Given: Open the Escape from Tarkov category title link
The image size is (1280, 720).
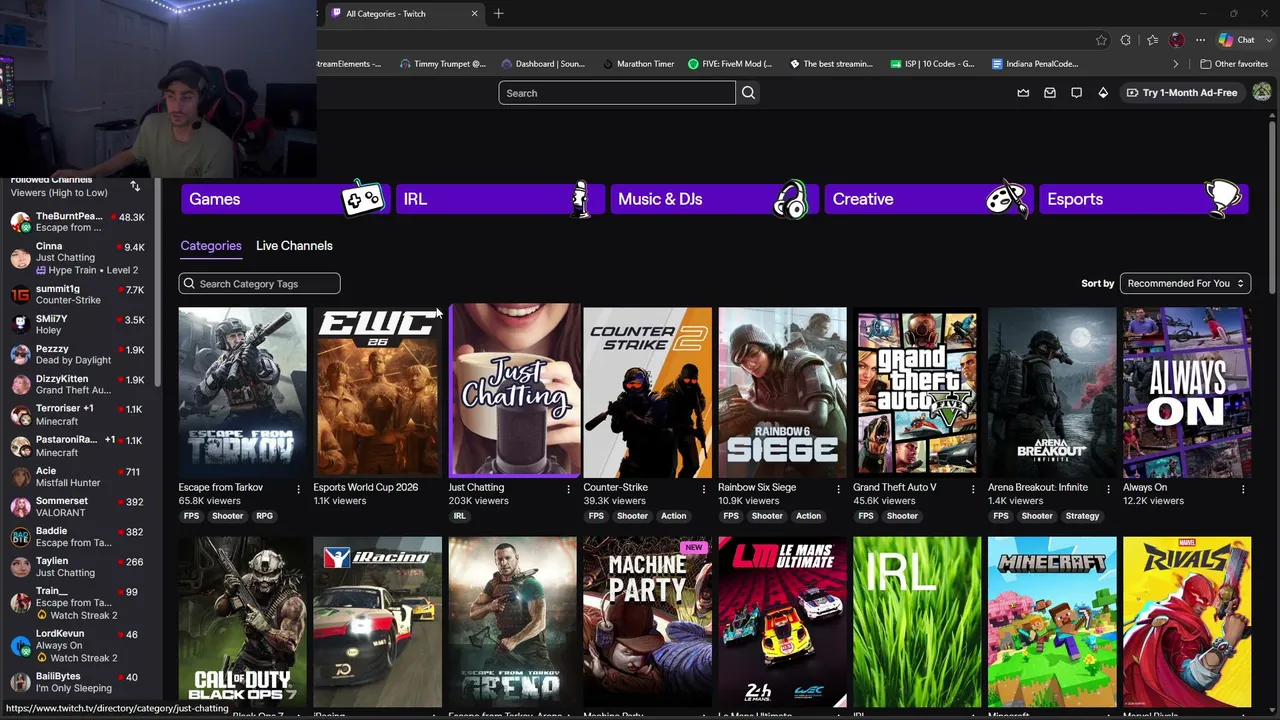Looking at the screenshot, I should point(221,487).
